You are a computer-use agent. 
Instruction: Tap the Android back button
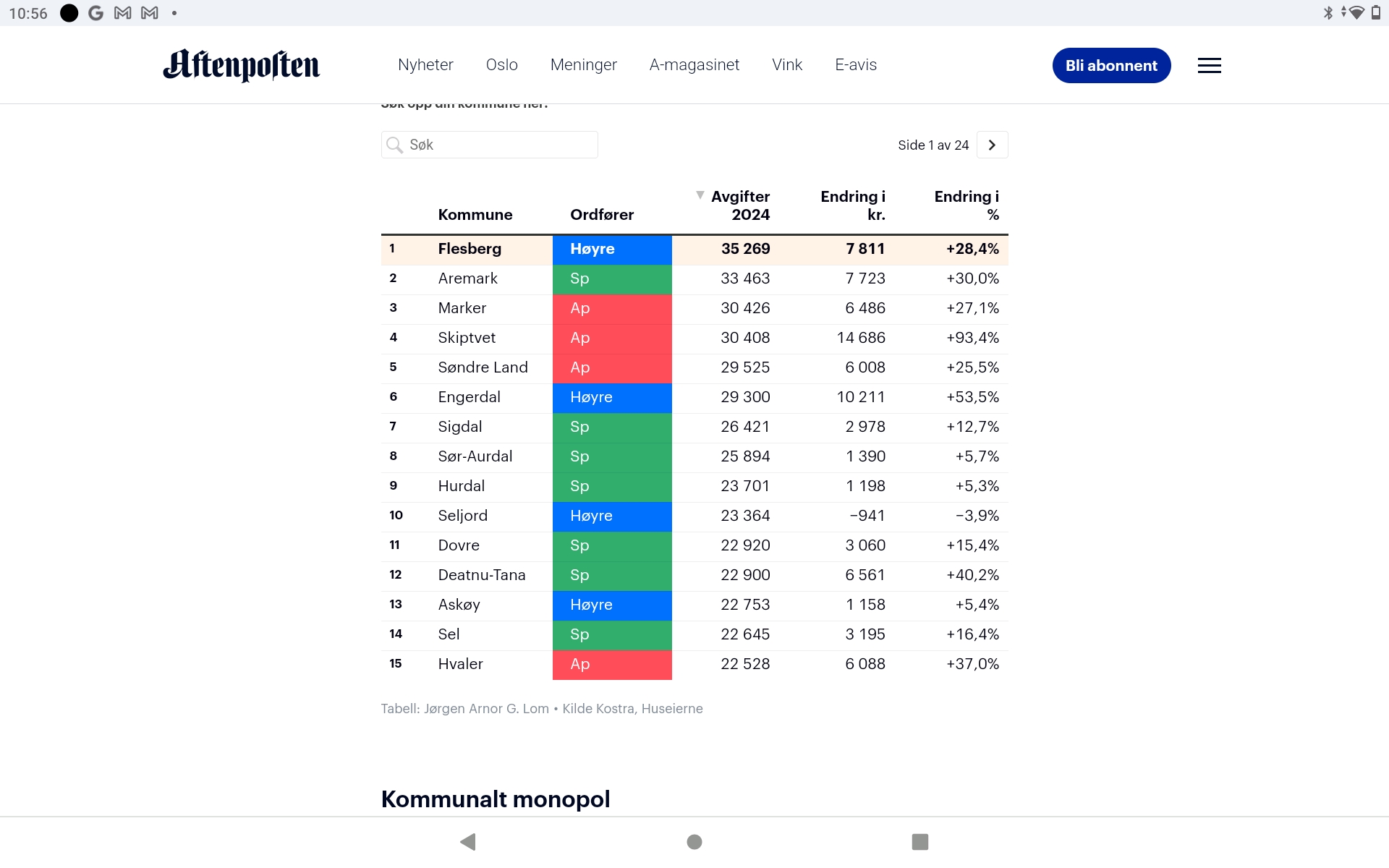pyautogui.click(x=468, y=841)
